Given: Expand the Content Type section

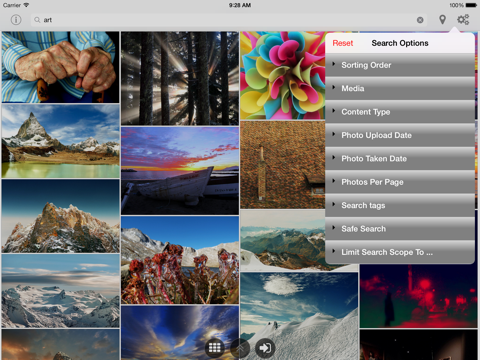Looking at the screenshot, I should click(400, 112).
